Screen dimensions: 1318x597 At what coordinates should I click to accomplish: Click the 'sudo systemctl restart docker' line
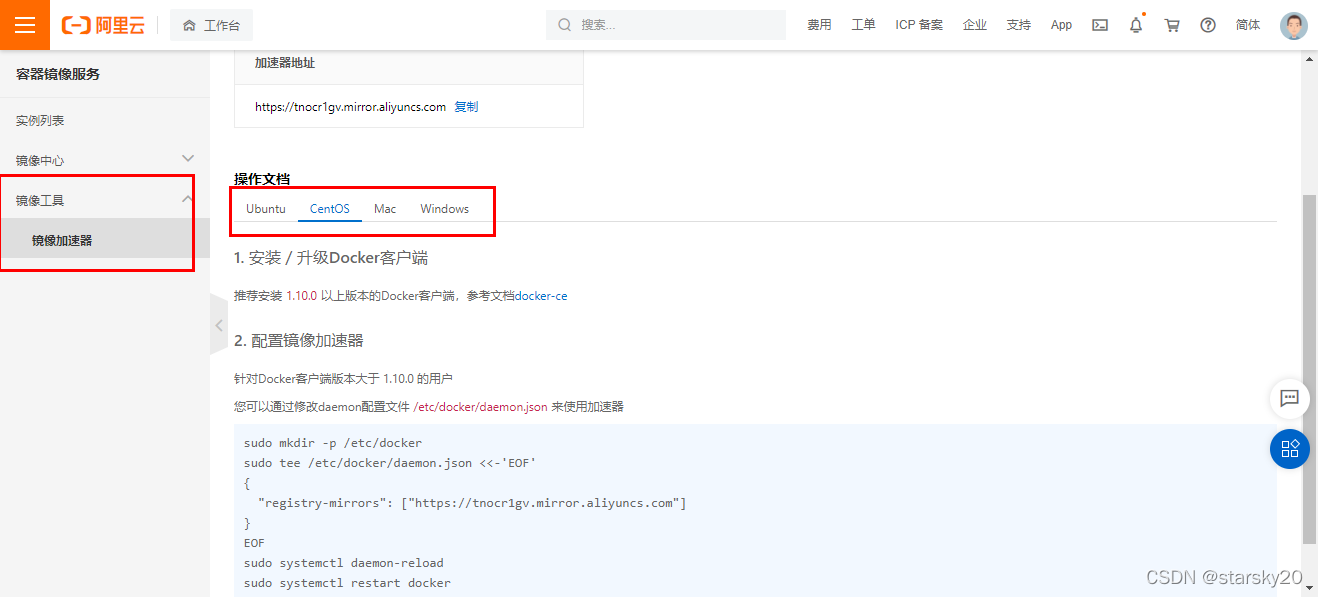point(347,583)
